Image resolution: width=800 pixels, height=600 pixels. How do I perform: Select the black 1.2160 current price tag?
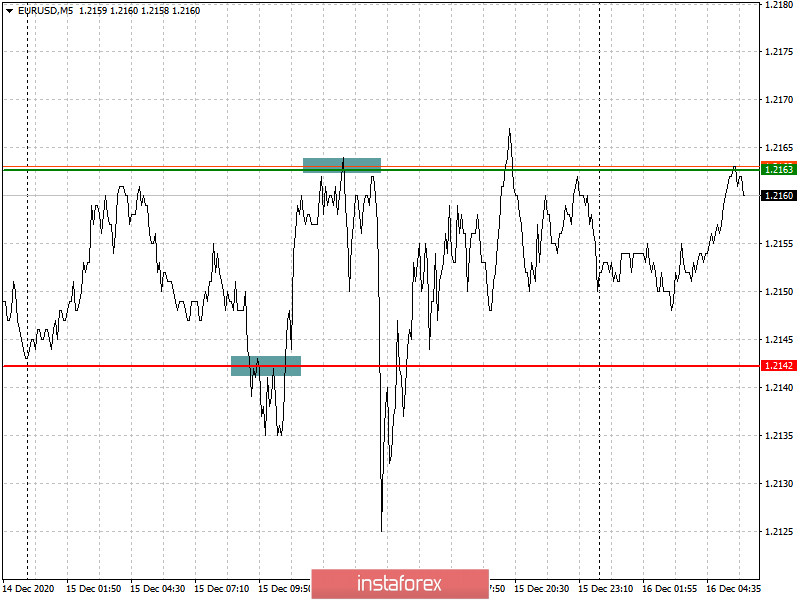[779, 195]
